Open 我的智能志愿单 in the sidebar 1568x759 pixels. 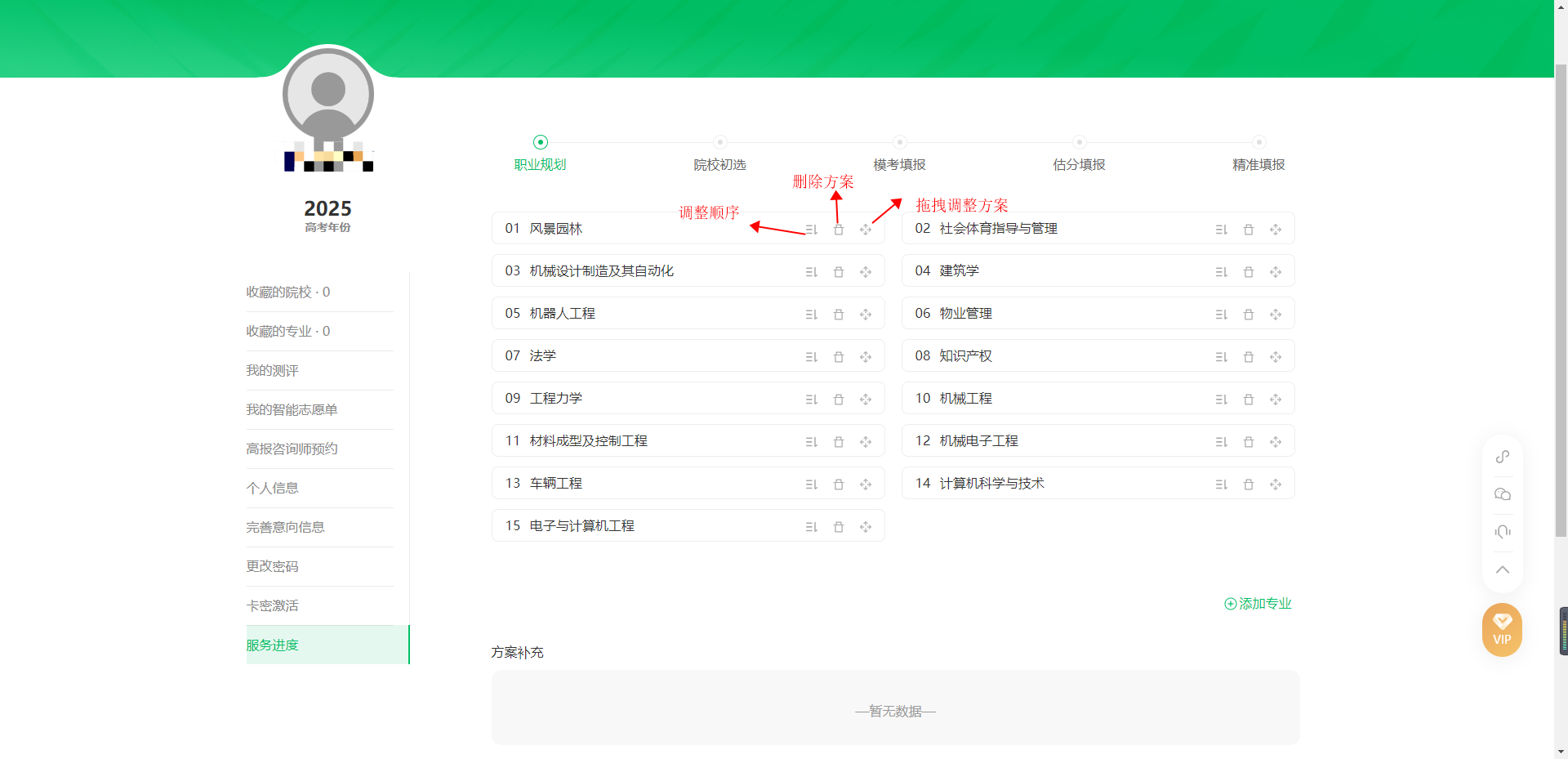[x=292, y=409]
